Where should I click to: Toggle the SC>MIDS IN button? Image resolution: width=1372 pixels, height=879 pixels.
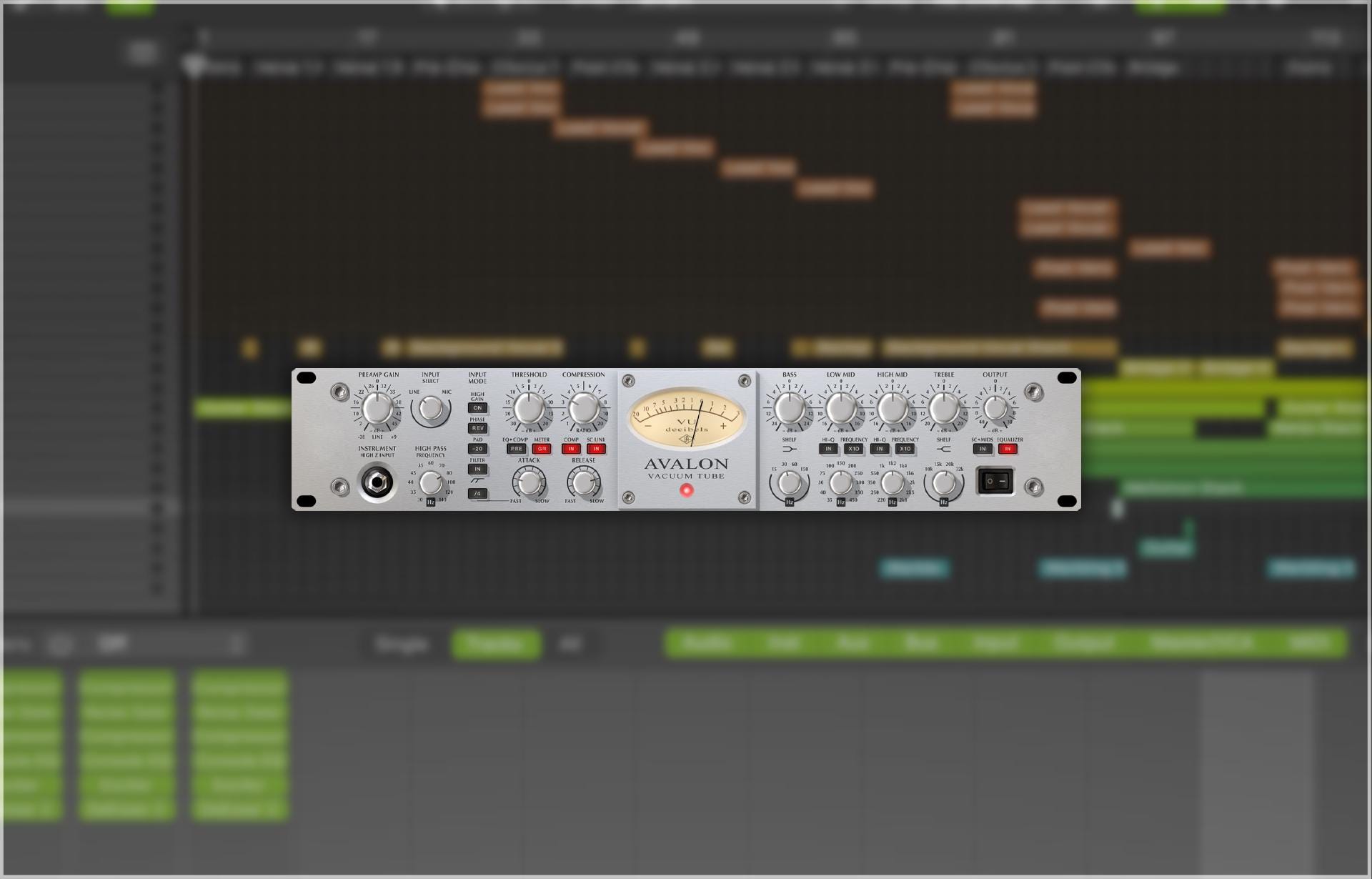[983, 449]
